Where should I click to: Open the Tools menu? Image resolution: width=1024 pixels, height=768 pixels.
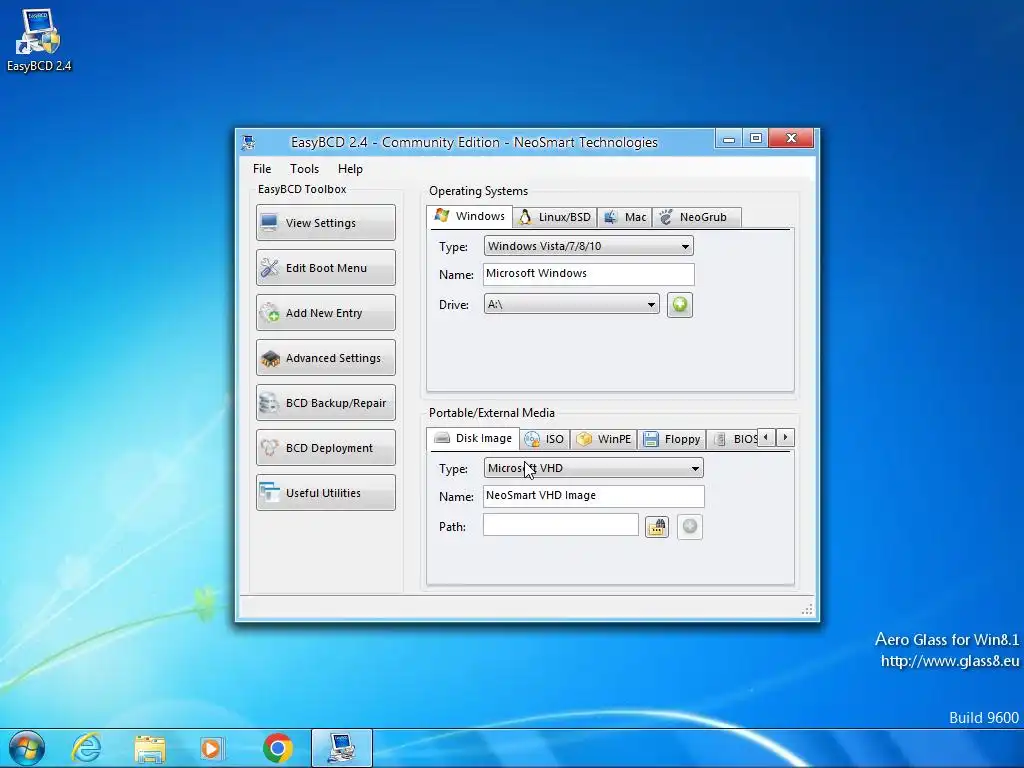coord(304,168)
